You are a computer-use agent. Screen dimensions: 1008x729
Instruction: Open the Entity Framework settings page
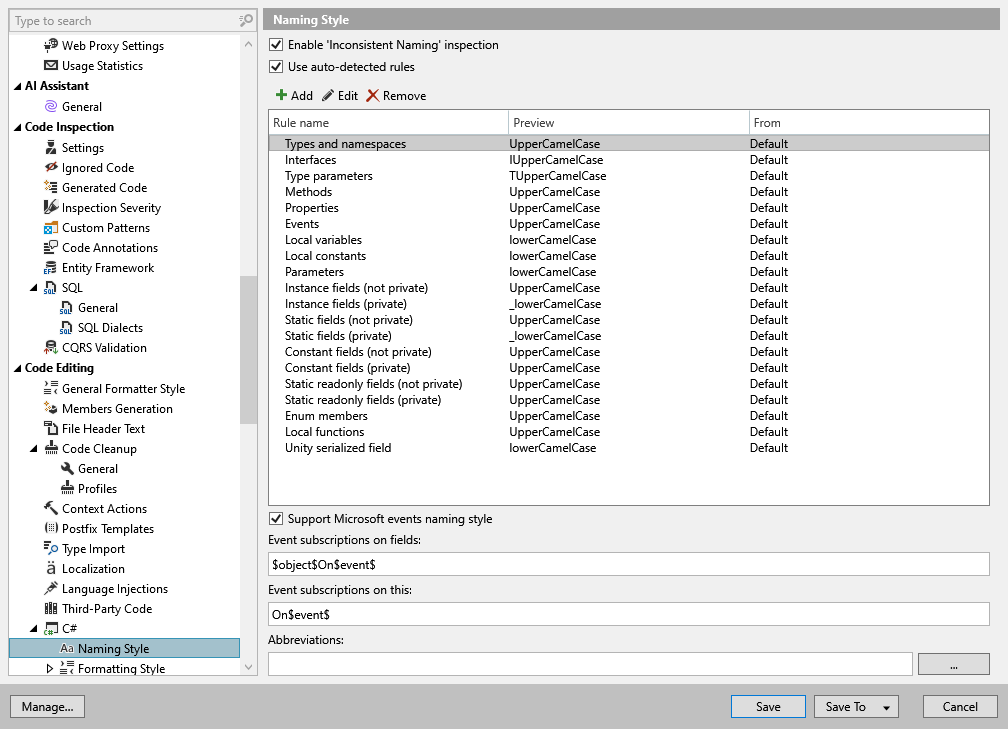coord(112,267)
